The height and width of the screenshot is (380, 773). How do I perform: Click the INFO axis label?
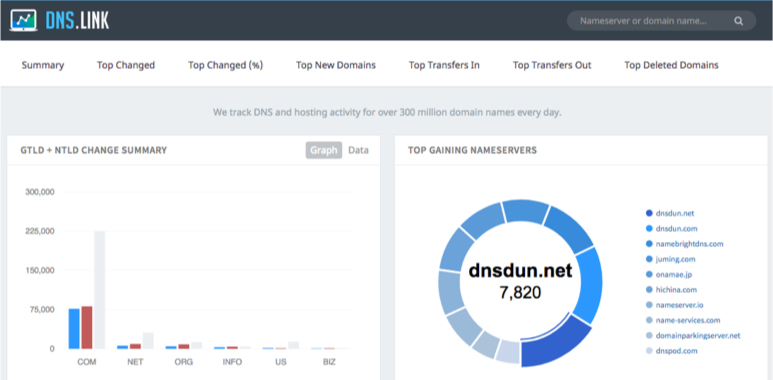[x=232, y=362]
